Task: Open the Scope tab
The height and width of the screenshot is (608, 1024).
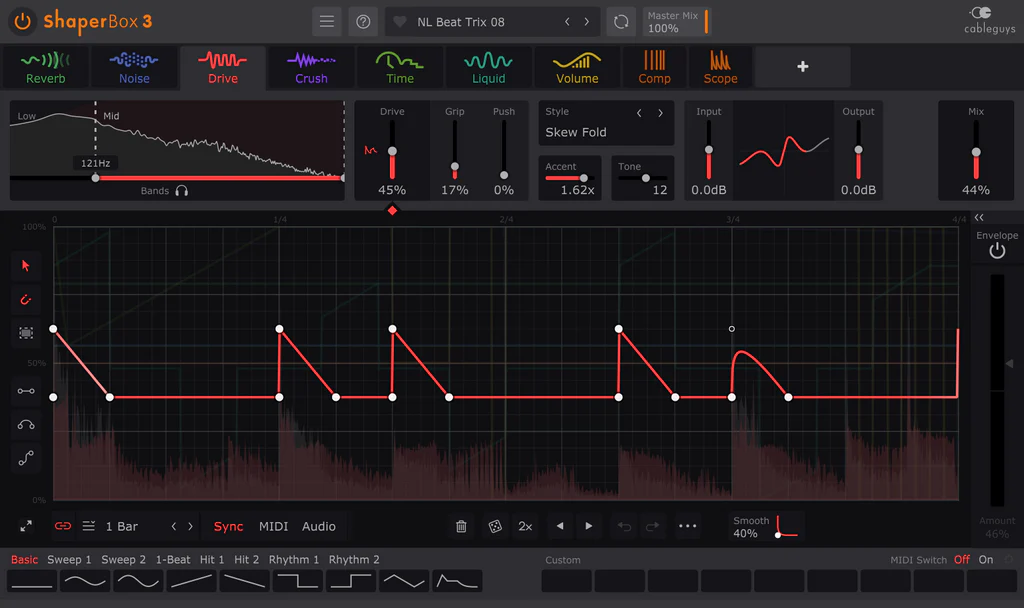Action: click(720, 67)
